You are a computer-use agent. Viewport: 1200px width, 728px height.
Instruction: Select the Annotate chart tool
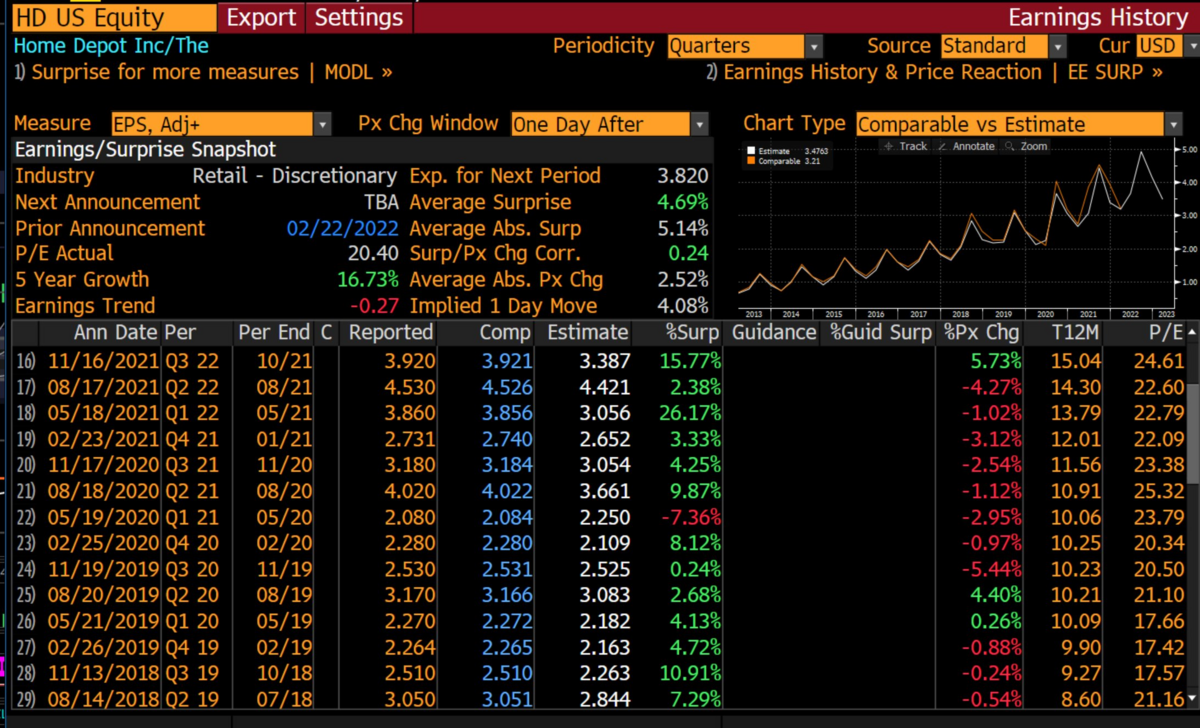966,146
